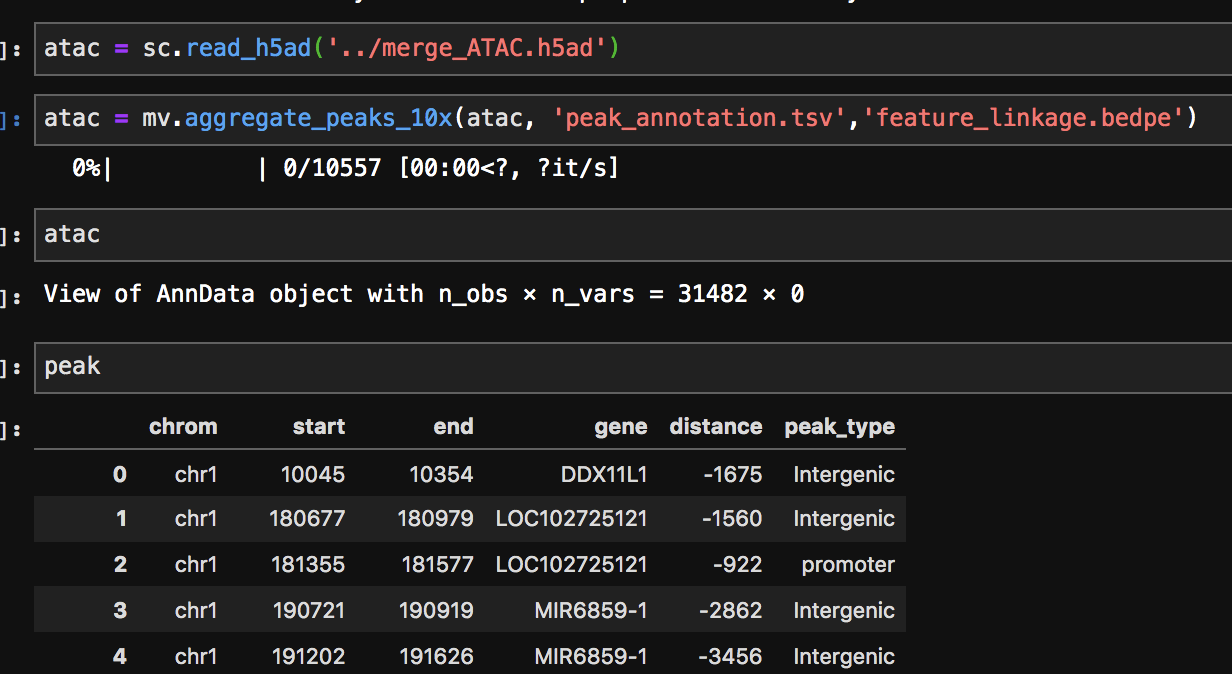Select 'LOC102725121' in the promoter row
Screen dimensions: 1232x674
point(572,565)
